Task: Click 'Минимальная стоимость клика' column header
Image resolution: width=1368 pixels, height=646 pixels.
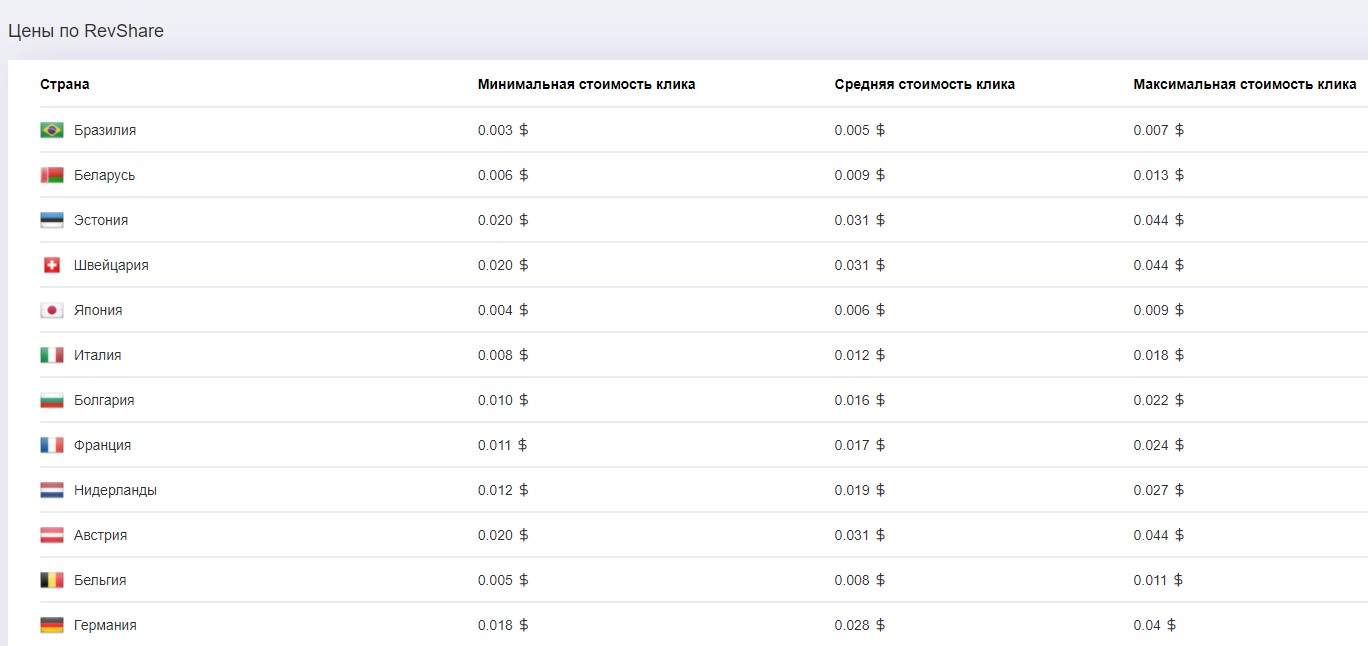Action: [x=586, y=84]
